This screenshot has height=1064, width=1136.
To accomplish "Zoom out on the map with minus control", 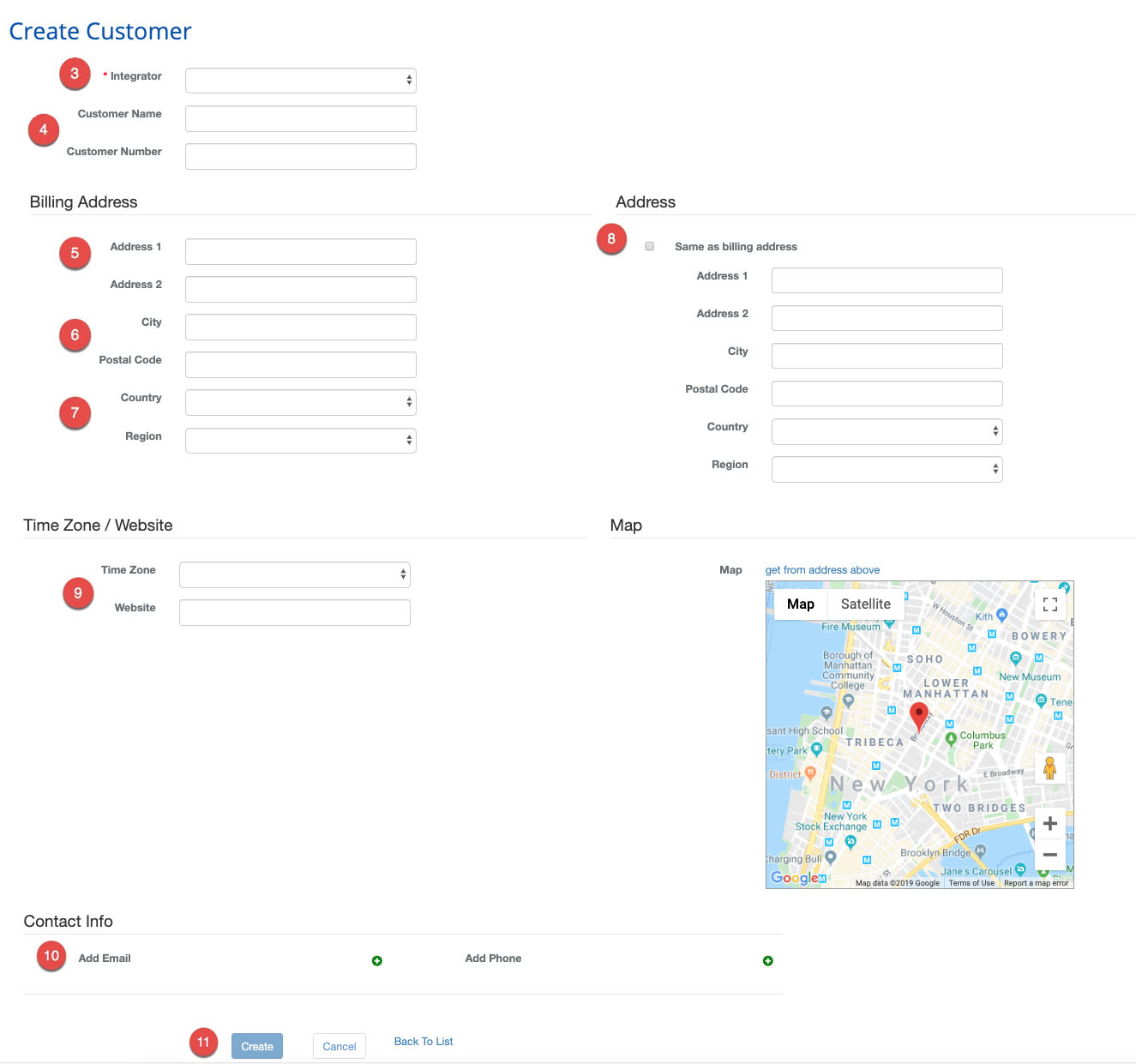I will (x=1049, y=855).
